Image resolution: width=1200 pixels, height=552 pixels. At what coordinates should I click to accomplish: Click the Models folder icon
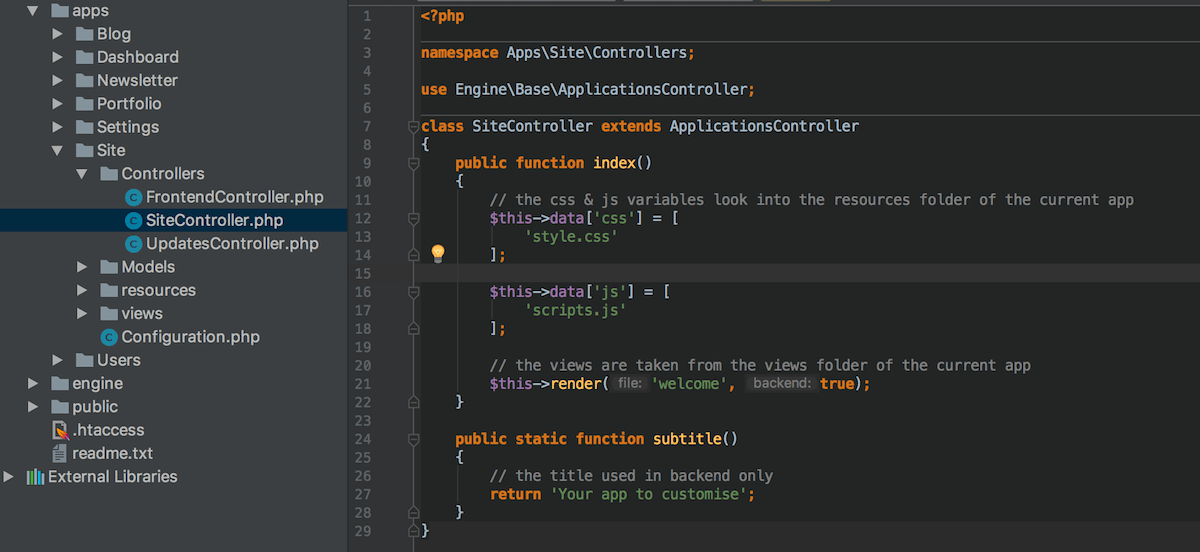(108, 267)
